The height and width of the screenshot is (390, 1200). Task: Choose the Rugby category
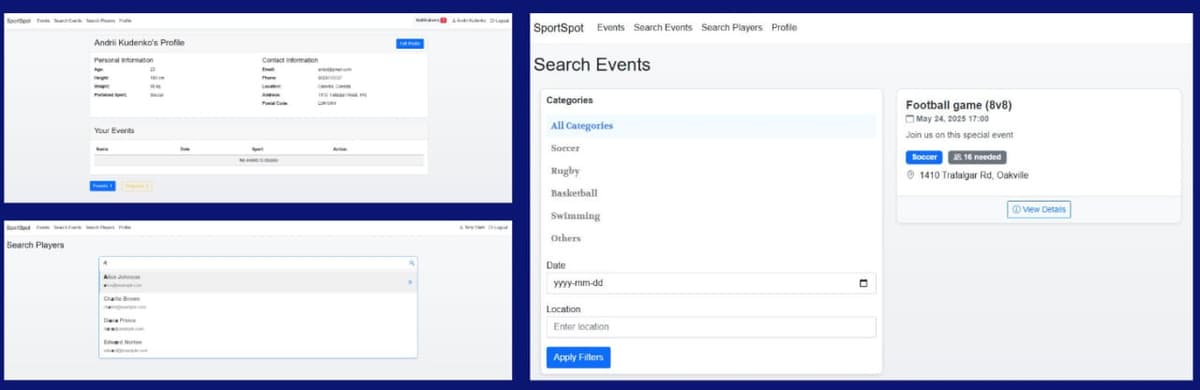click(x=711, y=171)
